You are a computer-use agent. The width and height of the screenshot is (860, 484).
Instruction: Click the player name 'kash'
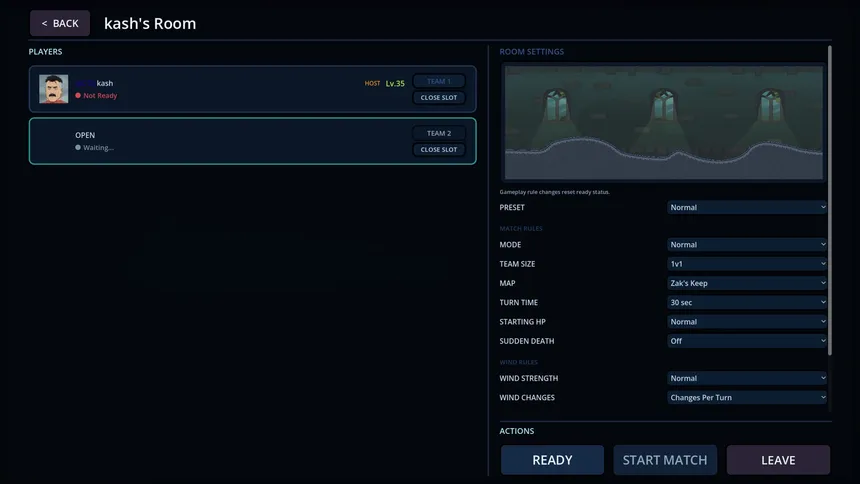click(x=105, y=83)
